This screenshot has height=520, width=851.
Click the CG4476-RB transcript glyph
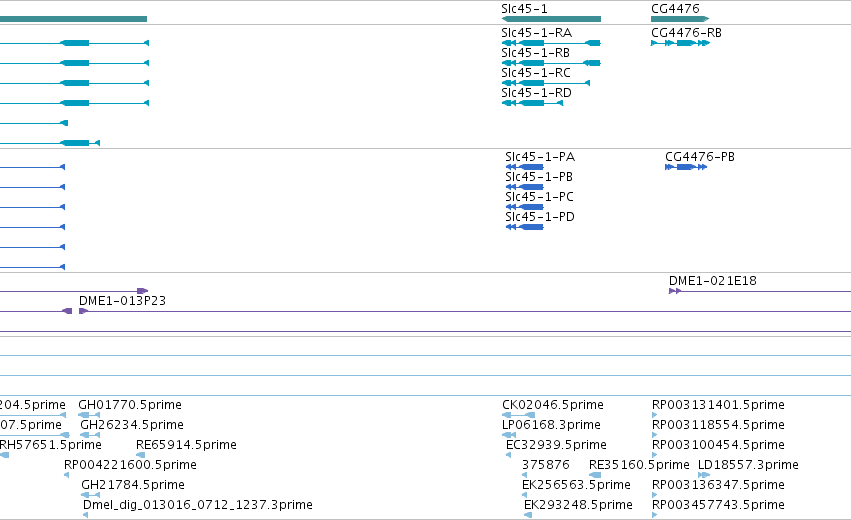click(680, 43)
